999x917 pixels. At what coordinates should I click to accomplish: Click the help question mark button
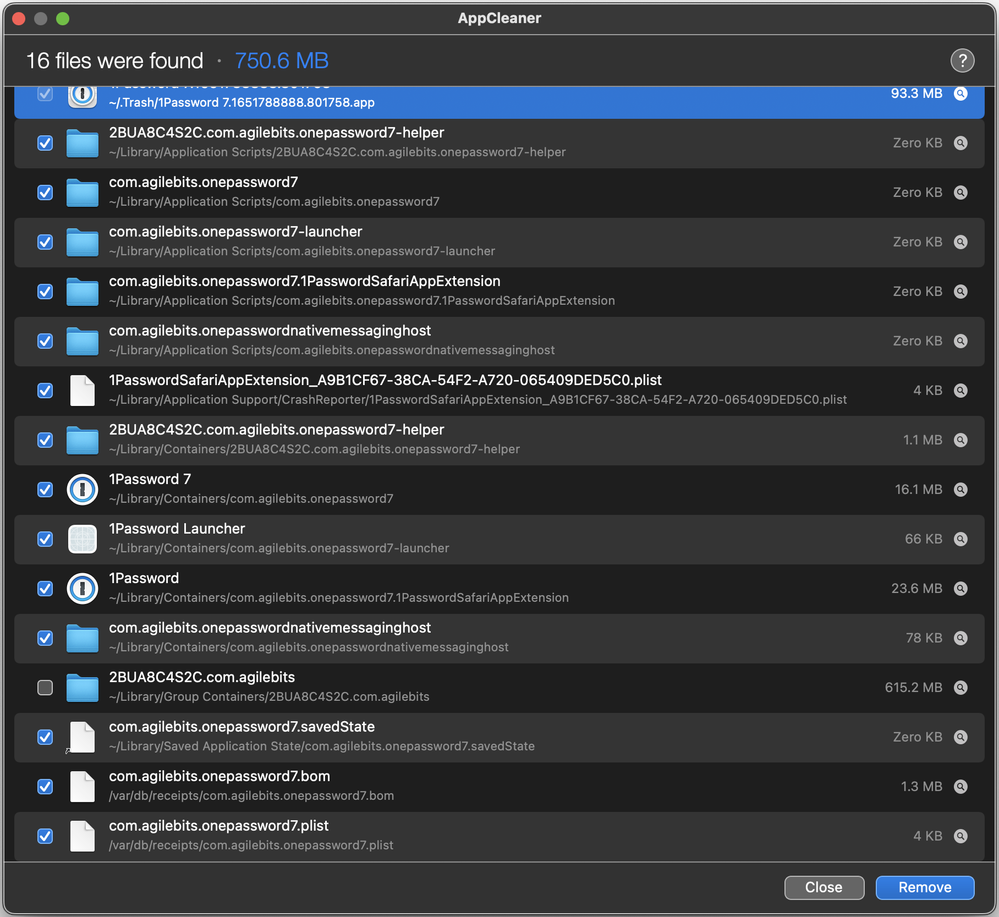[x=961, y=61]
